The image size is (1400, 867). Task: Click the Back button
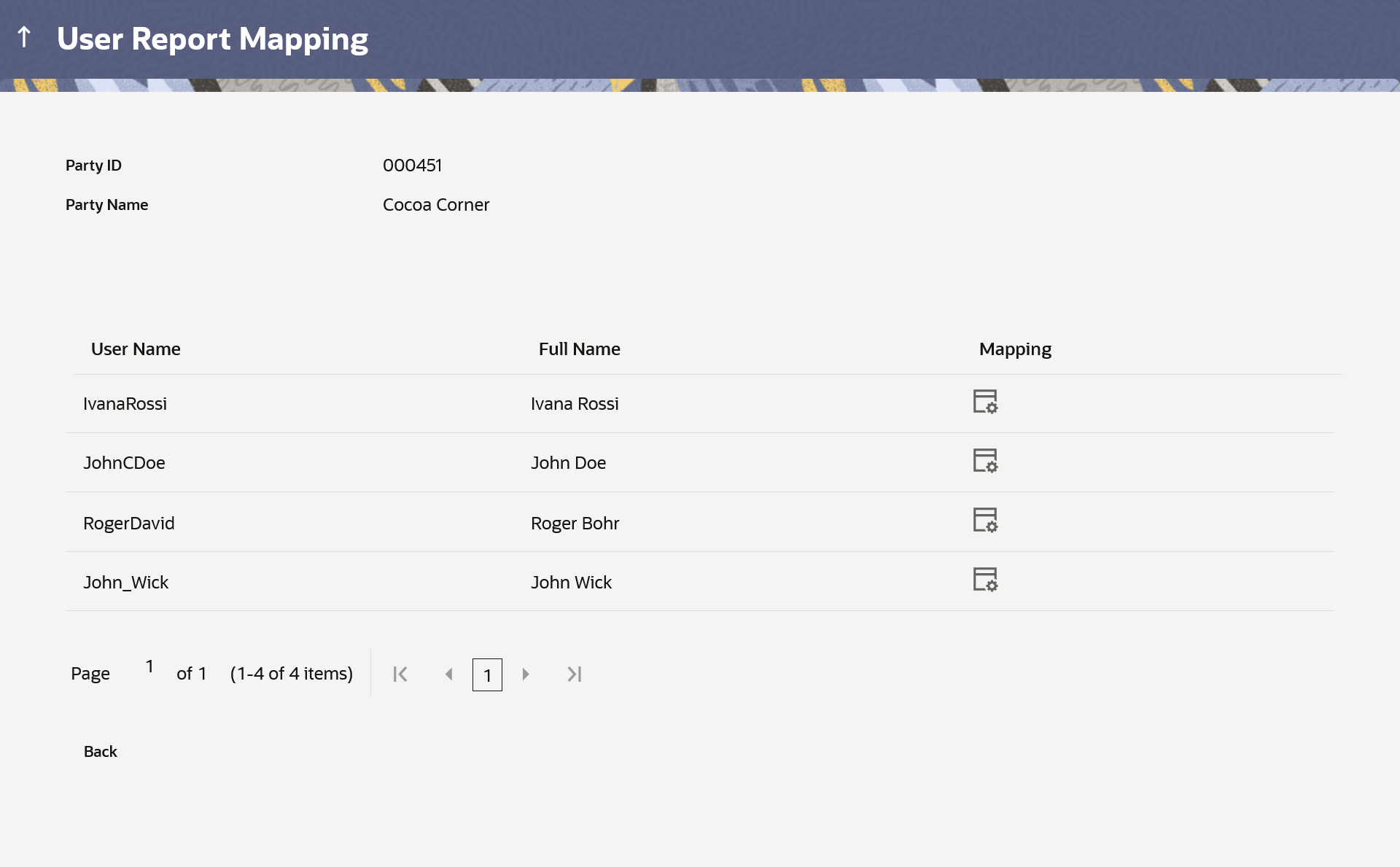pyautogui.click(x=101, y=752)
